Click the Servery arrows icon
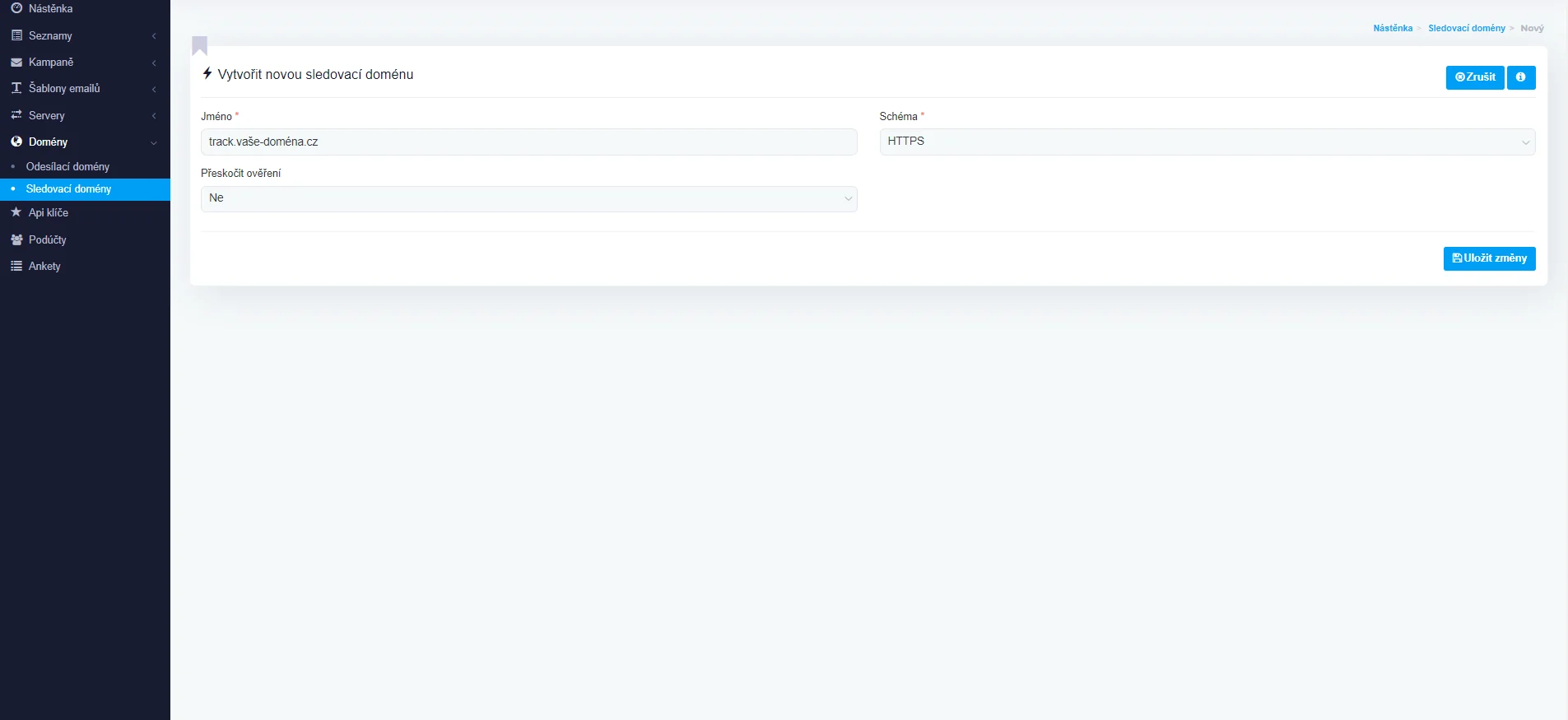Viewport: 1568px width, 720px height. (16, 115)
